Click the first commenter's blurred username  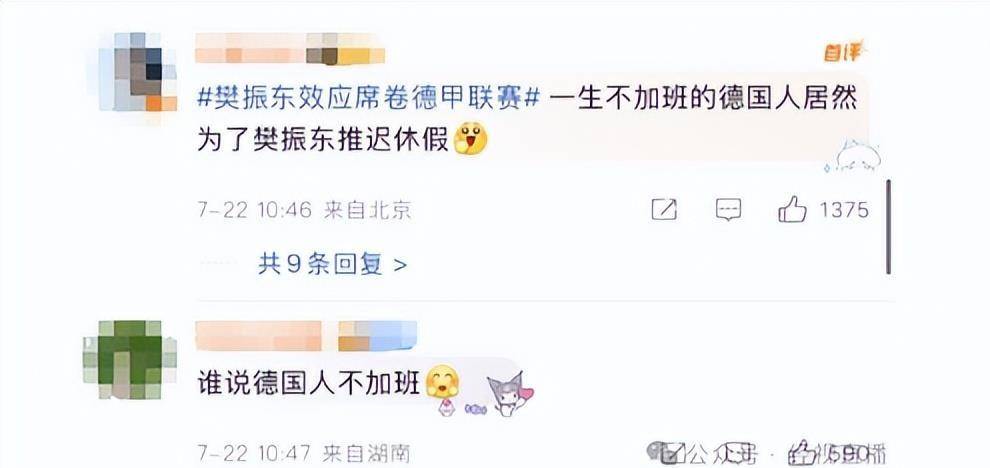290,49
